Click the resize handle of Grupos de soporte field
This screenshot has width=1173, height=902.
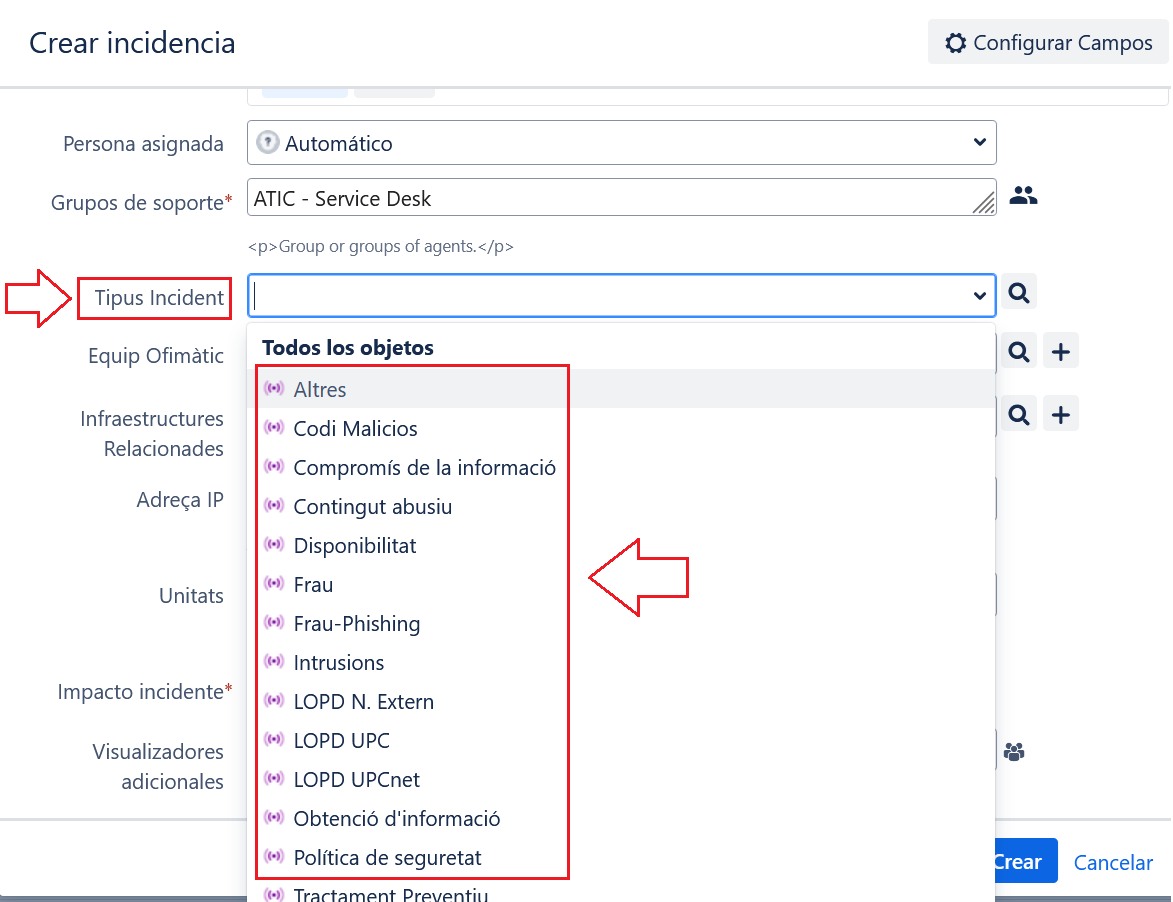point(984,203)
